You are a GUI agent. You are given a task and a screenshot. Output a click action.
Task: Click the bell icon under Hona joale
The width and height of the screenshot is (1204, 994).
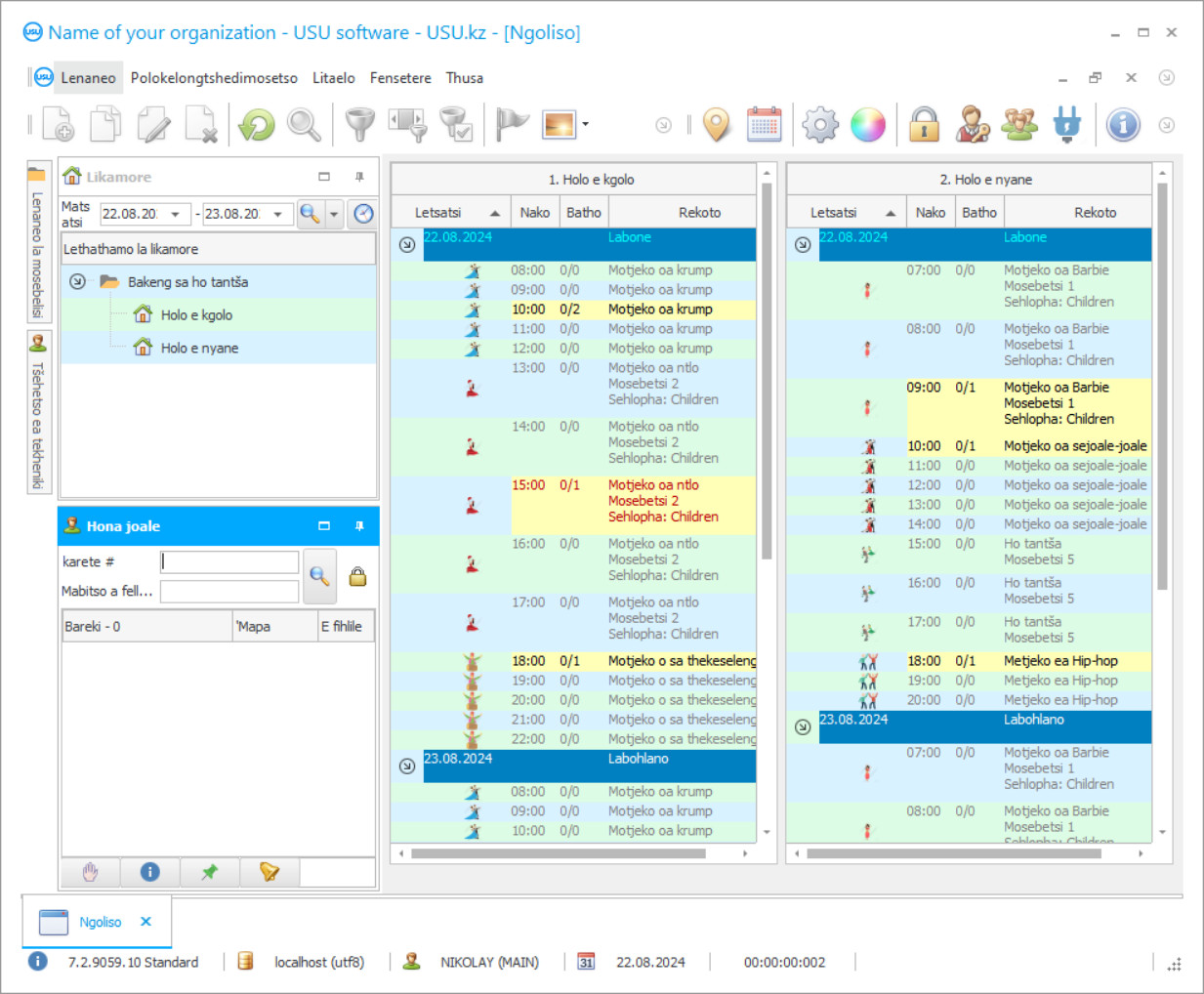tap(269, 872)
